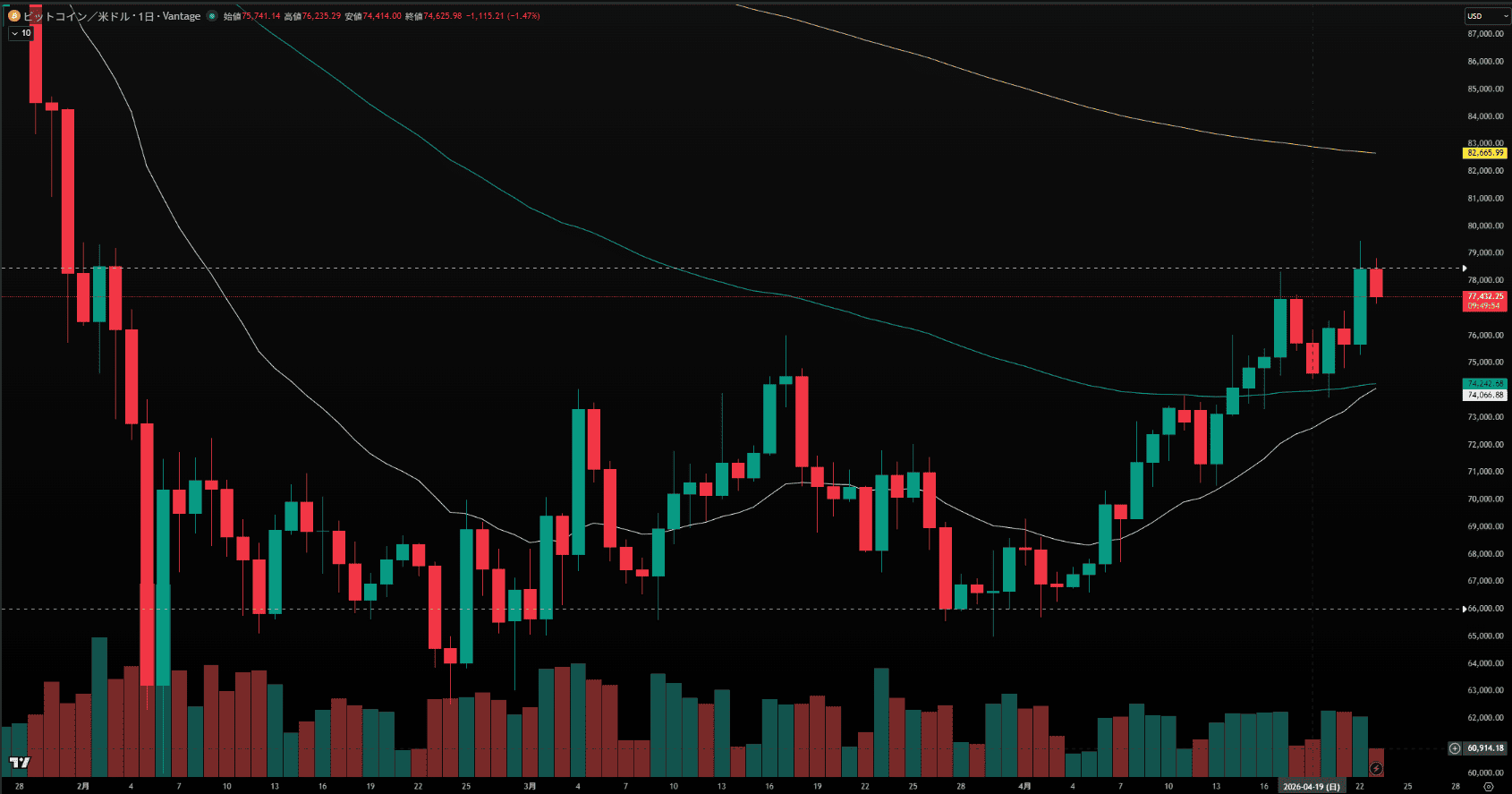Click the 60,914.18 crosshair price label
Screen dimensions: 1512x794
pyautogui.click(x=1485, y=748)
